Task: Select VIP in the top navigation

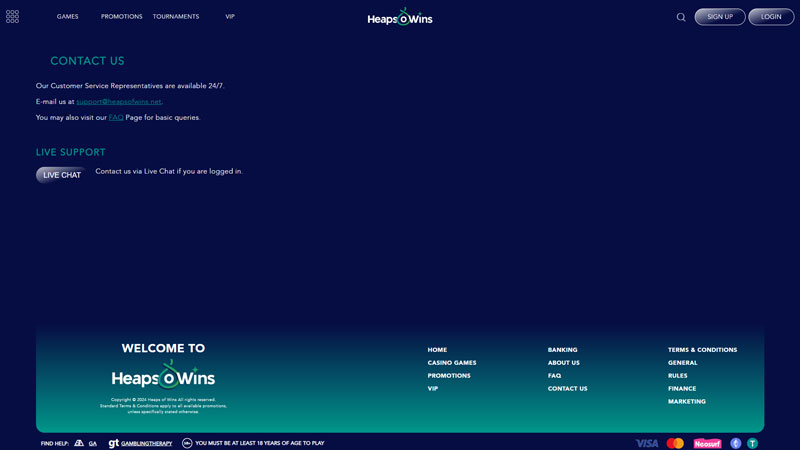Action: [230, 17]
